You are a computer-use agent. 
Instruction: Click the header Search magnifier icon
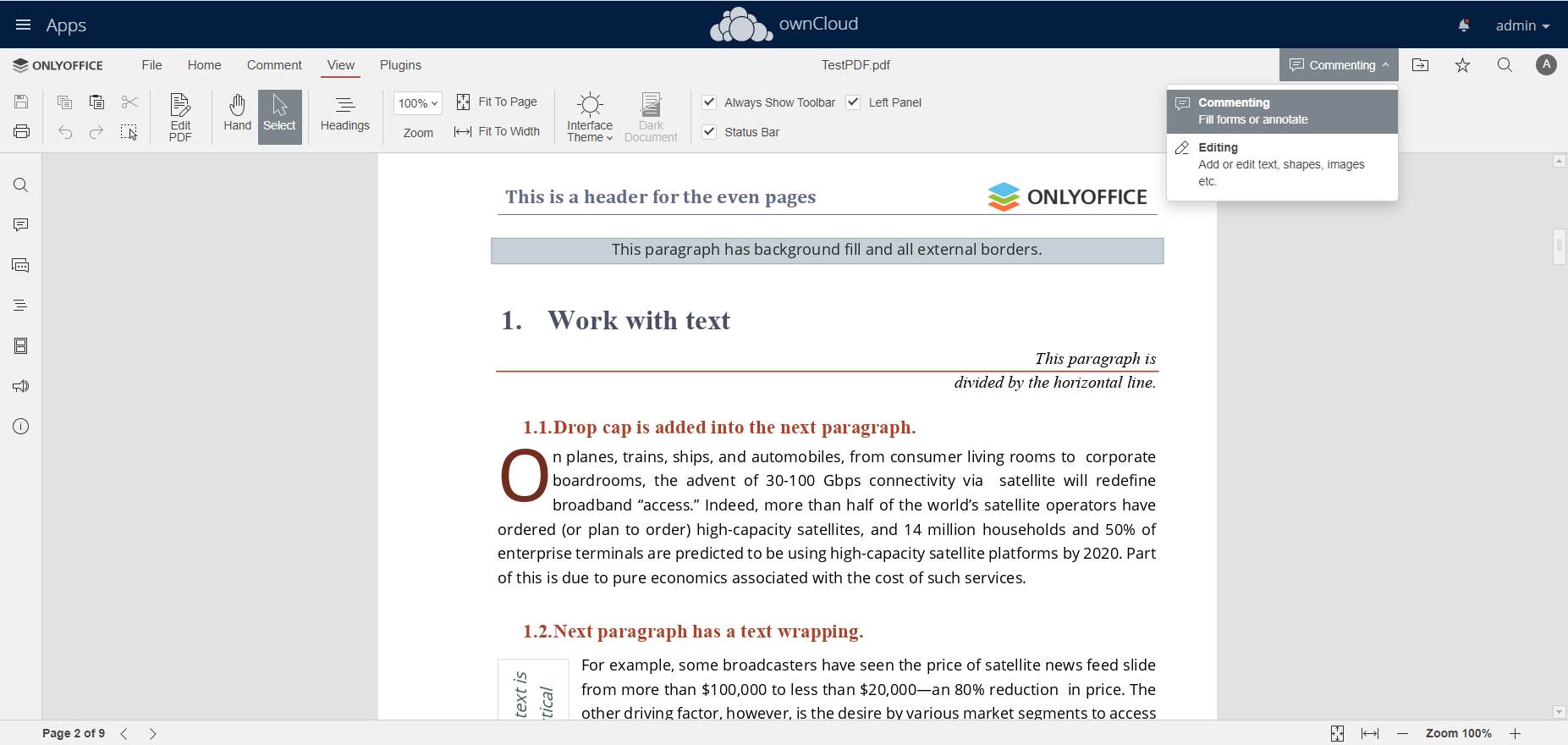1505,65
